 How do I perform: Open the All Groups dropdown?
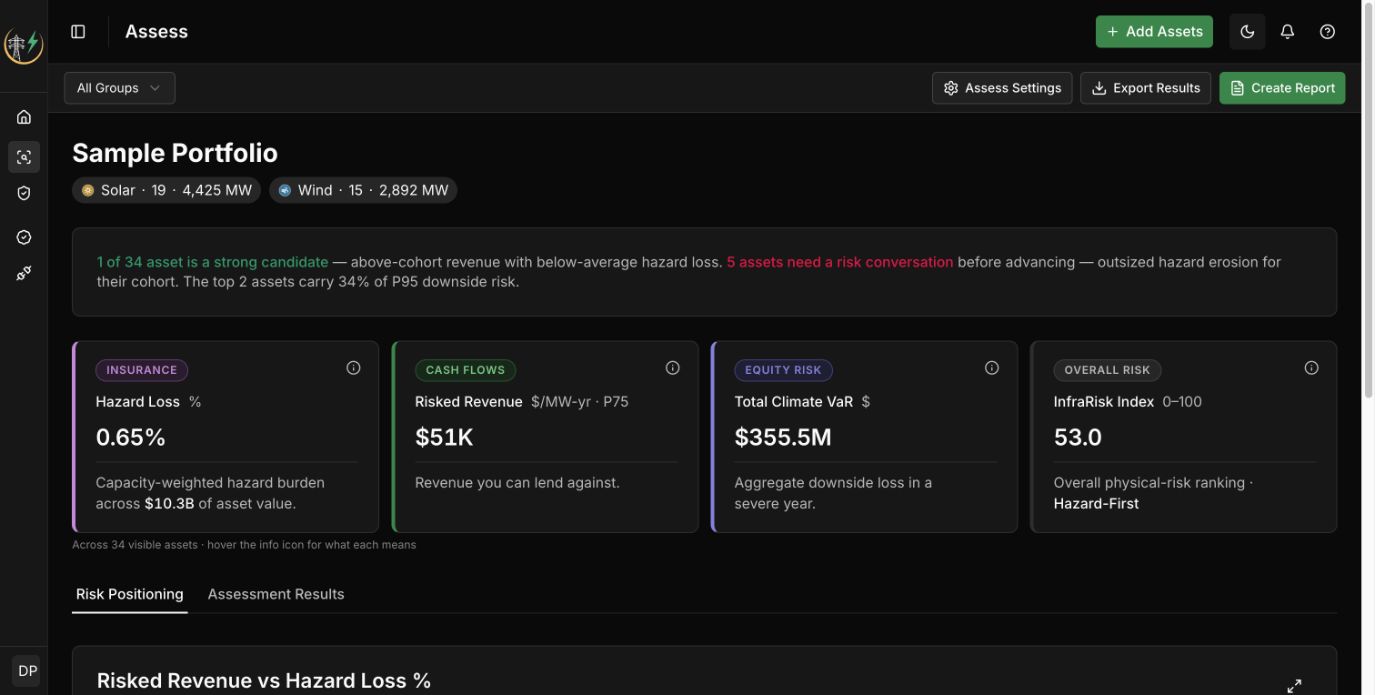pyautogui.click(x=119, y=88)
